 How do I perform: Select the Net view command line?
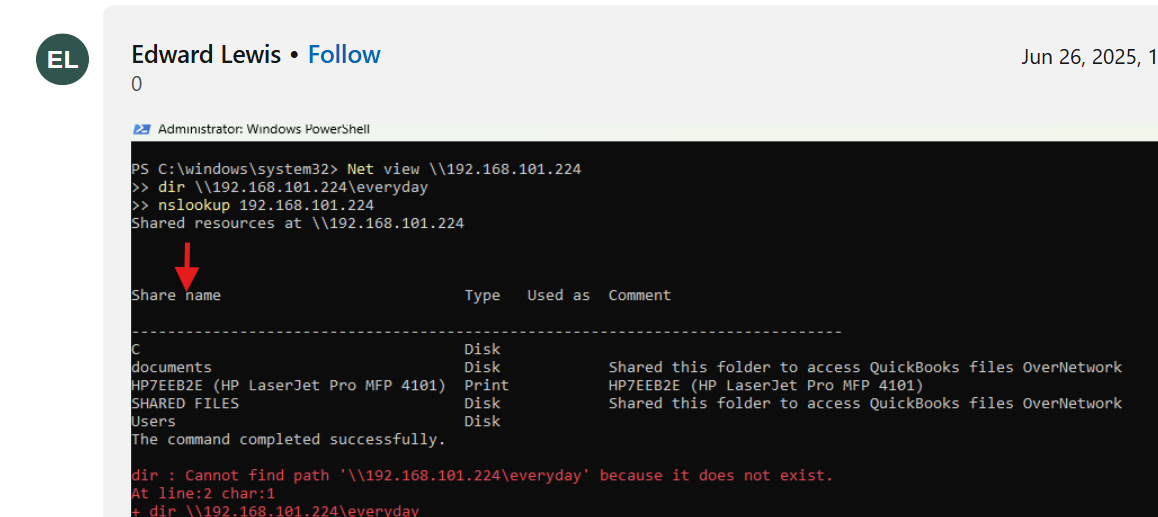[x=356, y=169]
